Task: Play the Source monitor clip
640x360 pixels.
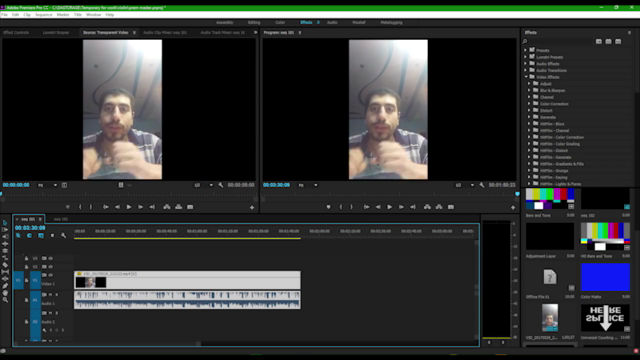Action: pyautogui.click(x=129, y=207)
